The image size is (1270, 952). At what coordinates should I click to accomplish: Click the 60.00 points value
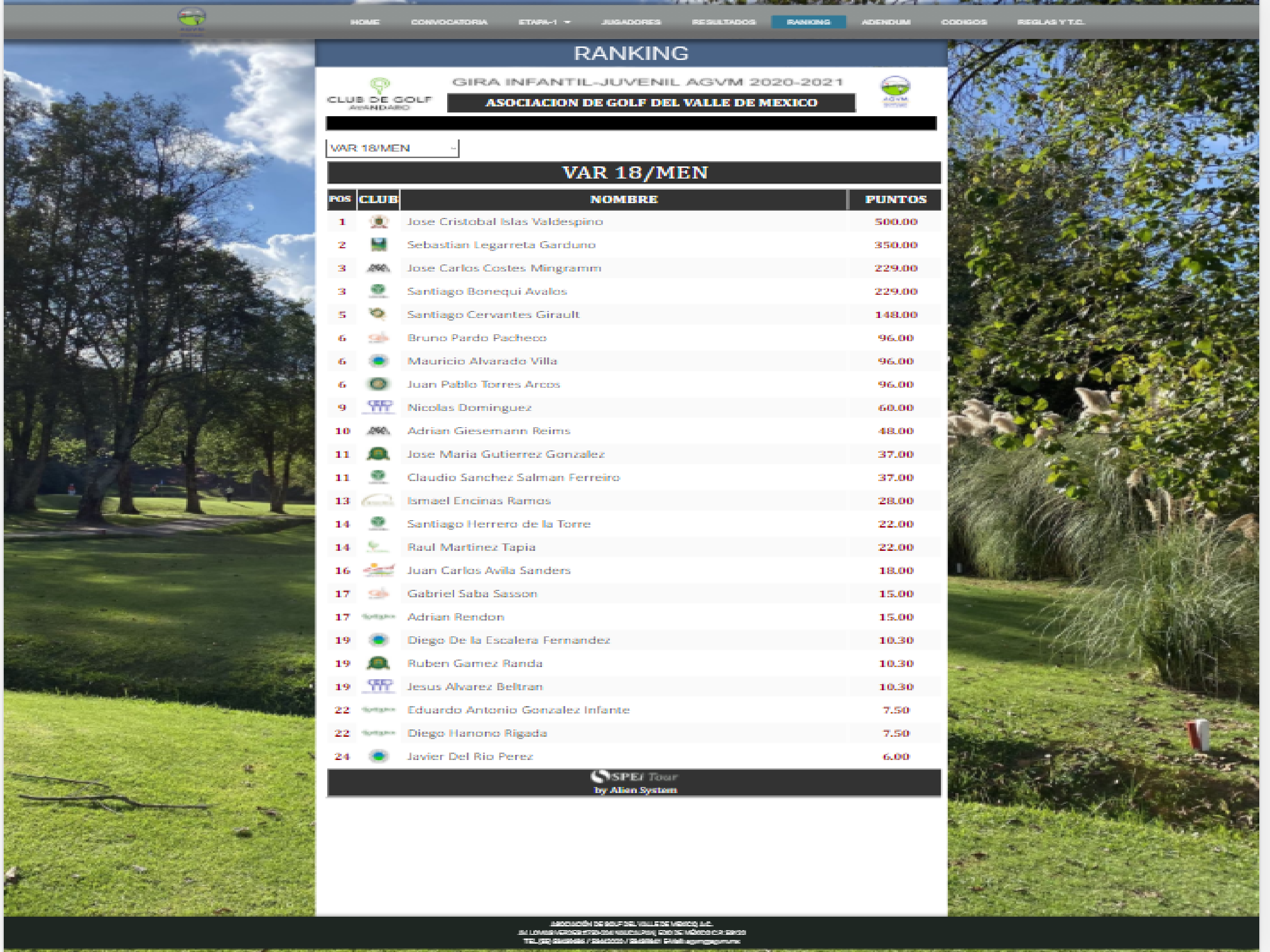pos(896,408)
